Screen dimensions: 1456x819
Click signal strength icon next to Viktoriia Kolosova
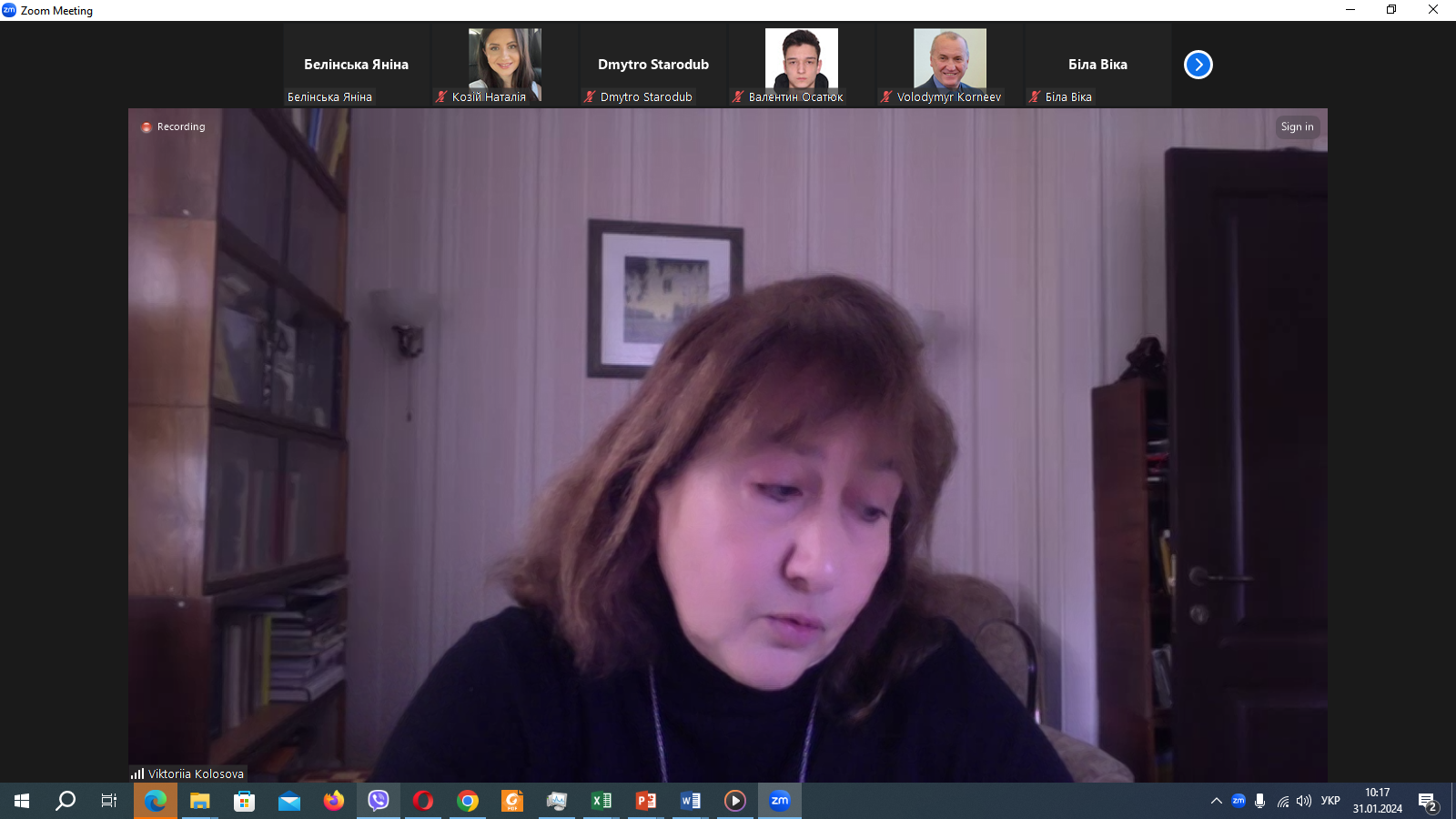(137, 773)
